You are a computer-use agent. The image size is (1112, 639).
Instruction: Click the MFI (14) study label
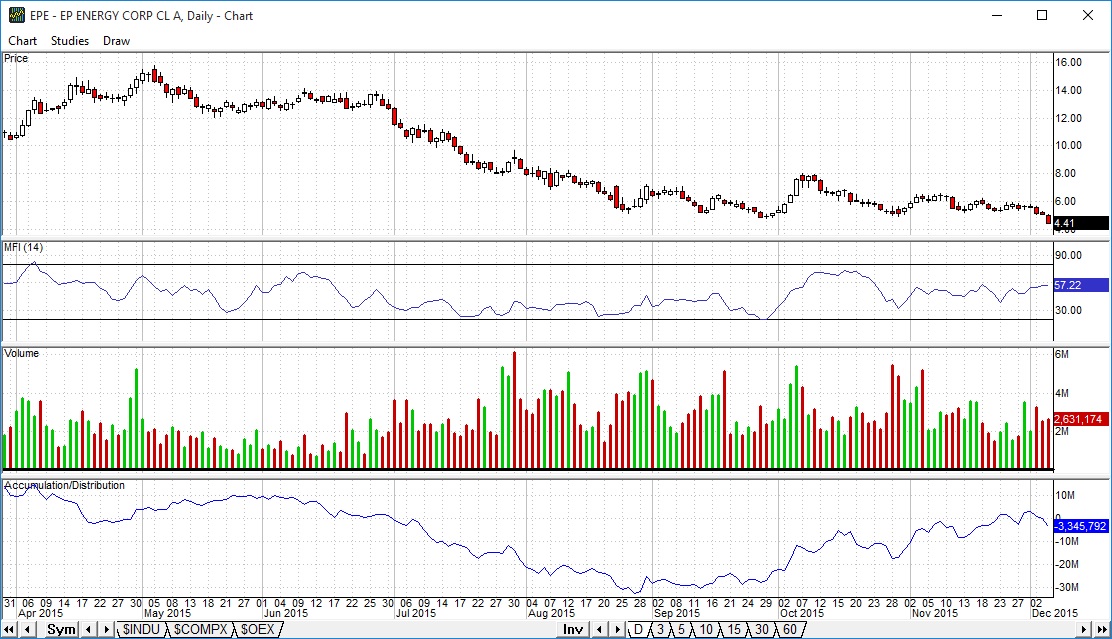pos(23,248)
